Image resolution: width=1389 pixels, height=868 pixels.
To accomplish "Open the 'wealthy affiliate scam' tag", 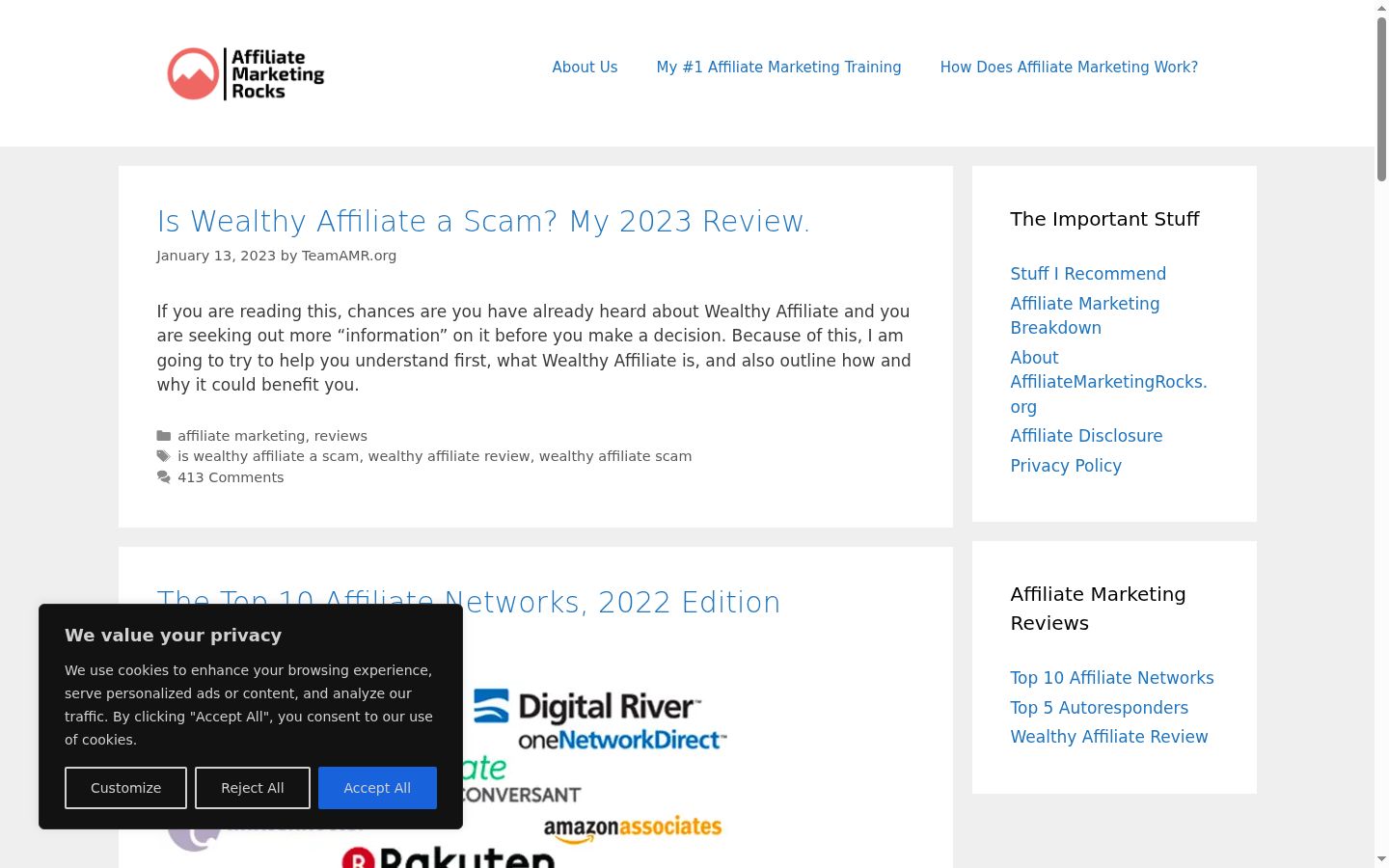I will pyautogui.click(x=615, y=456).
